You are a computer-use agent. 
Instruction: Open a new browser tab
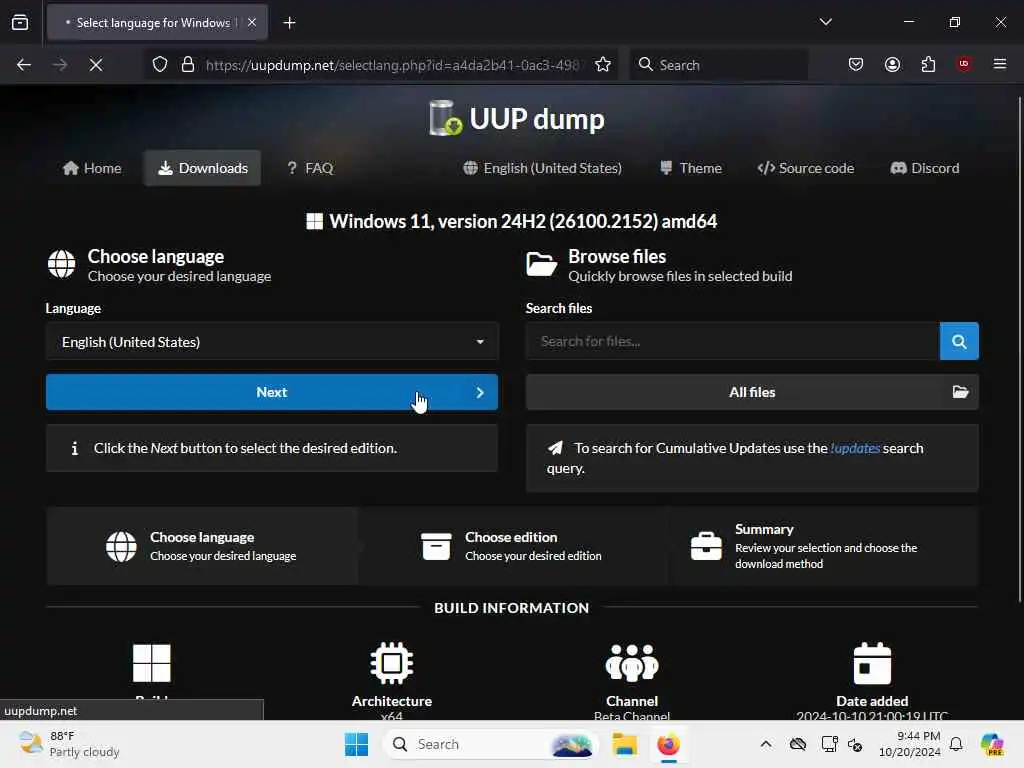tap(289, 23)
